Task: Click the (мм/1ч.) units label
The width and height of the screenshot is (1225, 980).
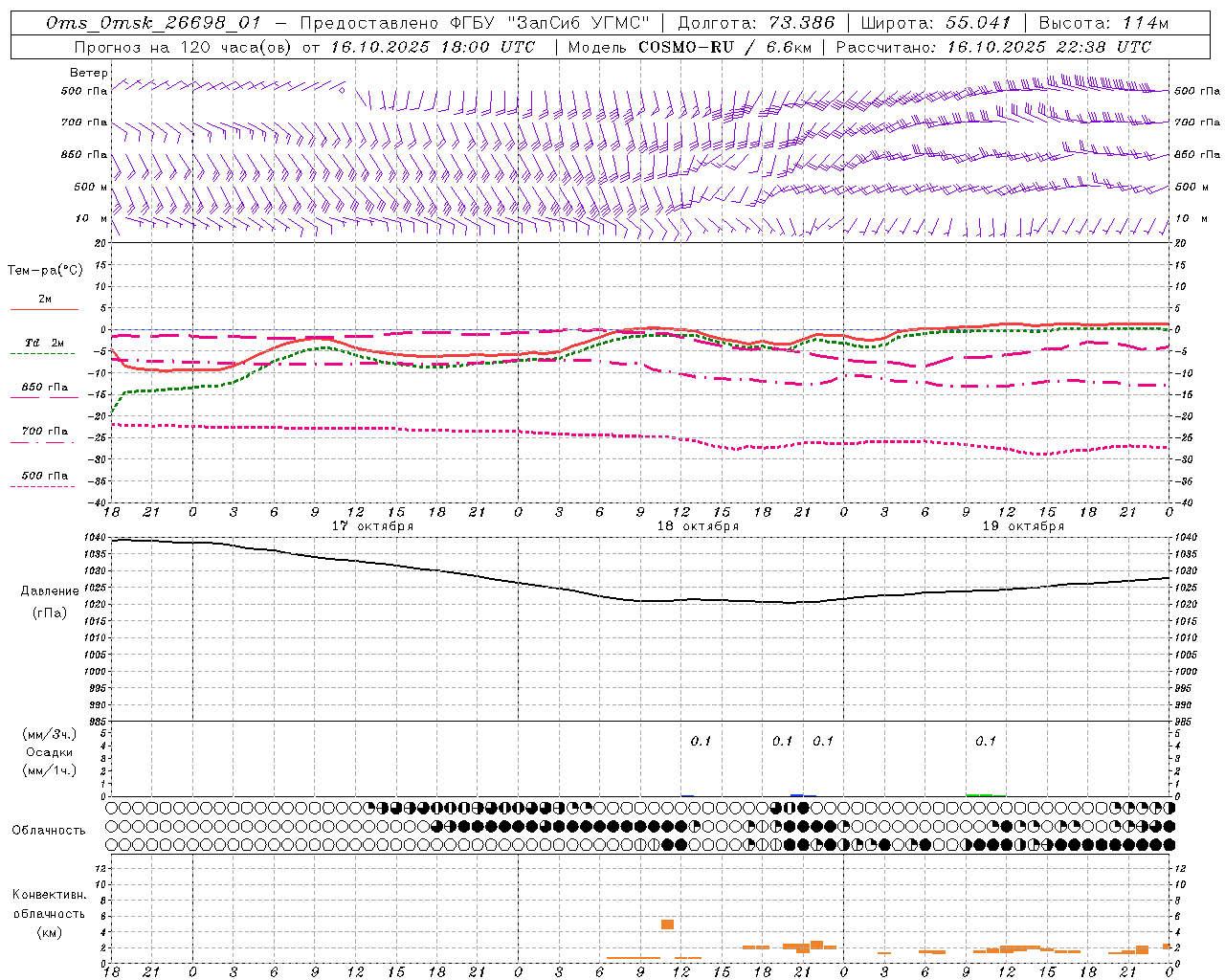Action: tap(50, 770)
